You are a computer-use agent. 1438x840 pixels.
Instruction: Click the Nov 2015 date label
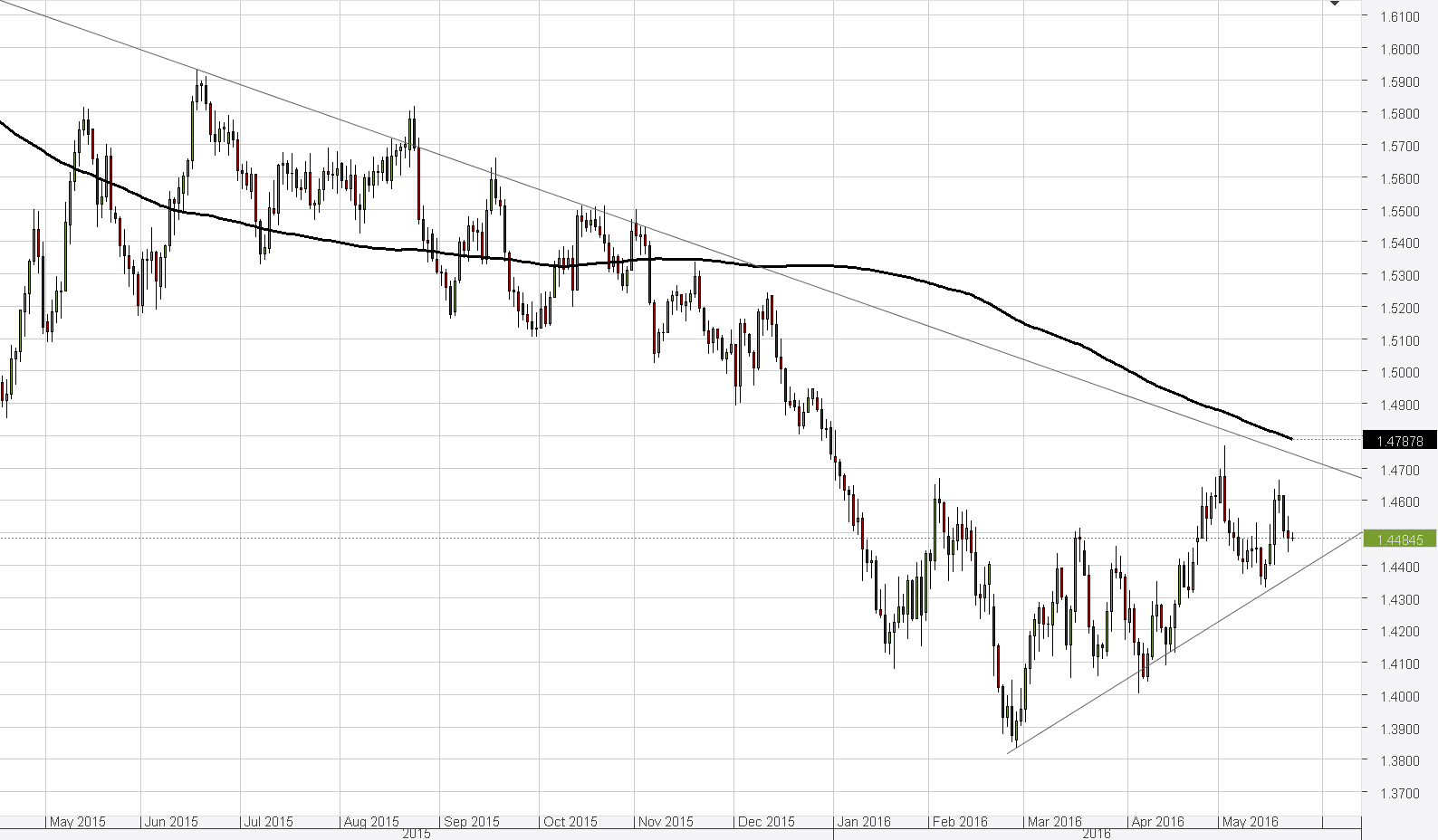[666, 822]
